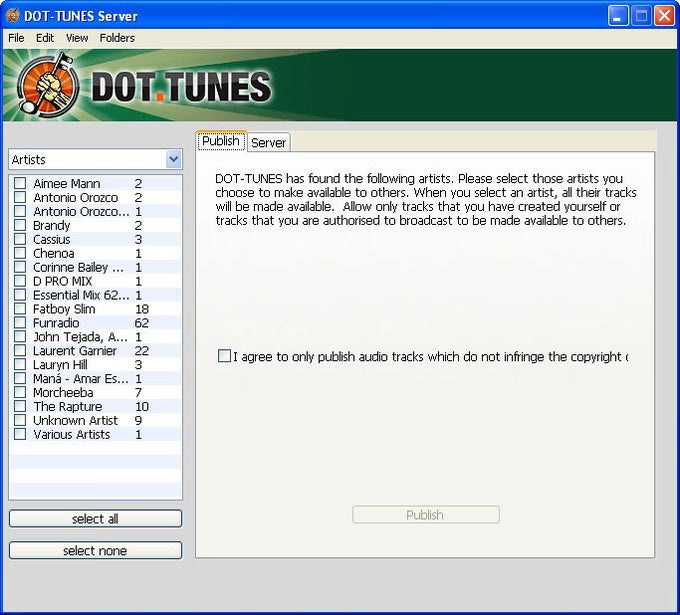Click the select none button
The height and width of the screenshot is (615, 680).
point(95,550)
